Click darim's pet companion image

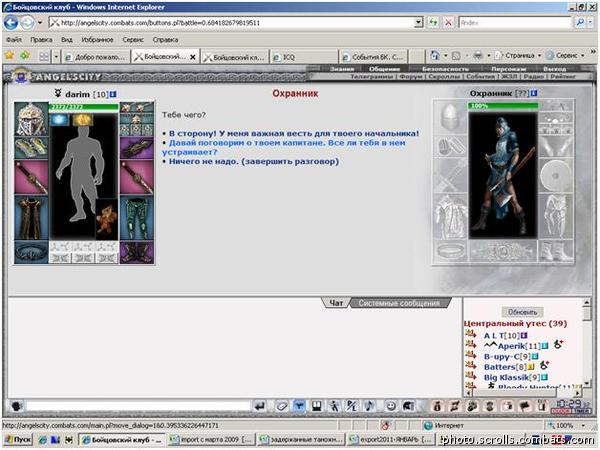pos(107,219)
